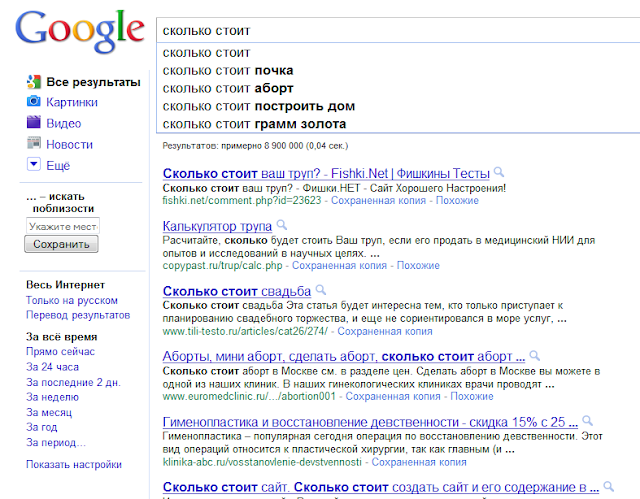Preview magnifier next to Fishki.Net result
Screen dimensions: 640x499
499,172
